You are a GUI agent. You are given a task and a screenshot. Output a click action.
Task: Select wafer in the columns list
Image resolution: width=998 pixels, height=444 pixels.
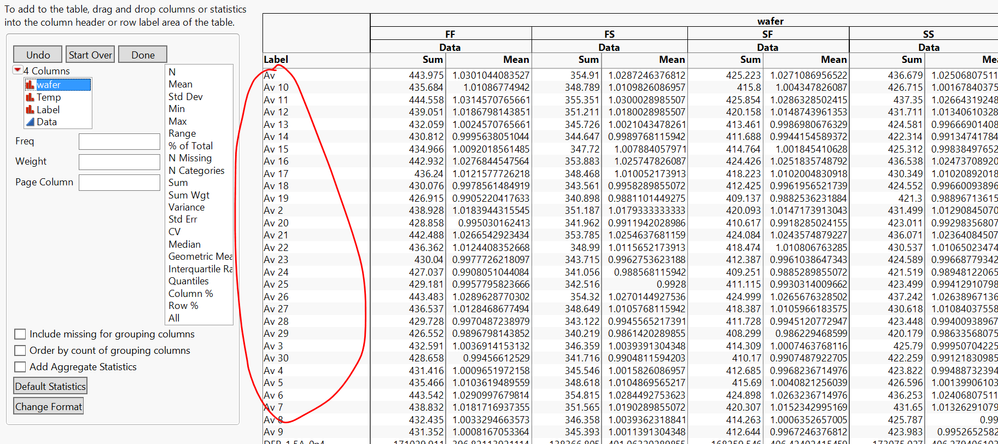[x=49, y=85]
